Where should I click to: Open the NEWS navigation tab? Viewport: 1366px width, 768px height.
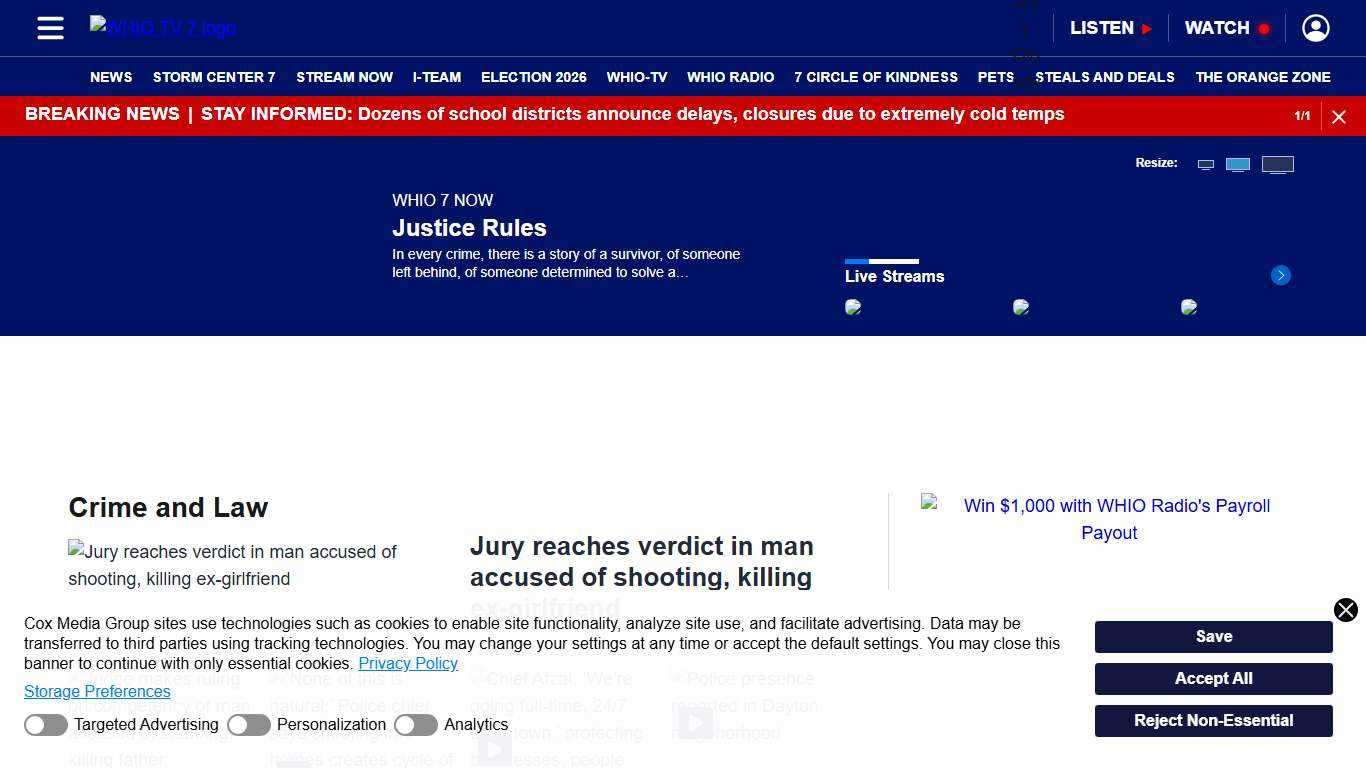point(111,77)
